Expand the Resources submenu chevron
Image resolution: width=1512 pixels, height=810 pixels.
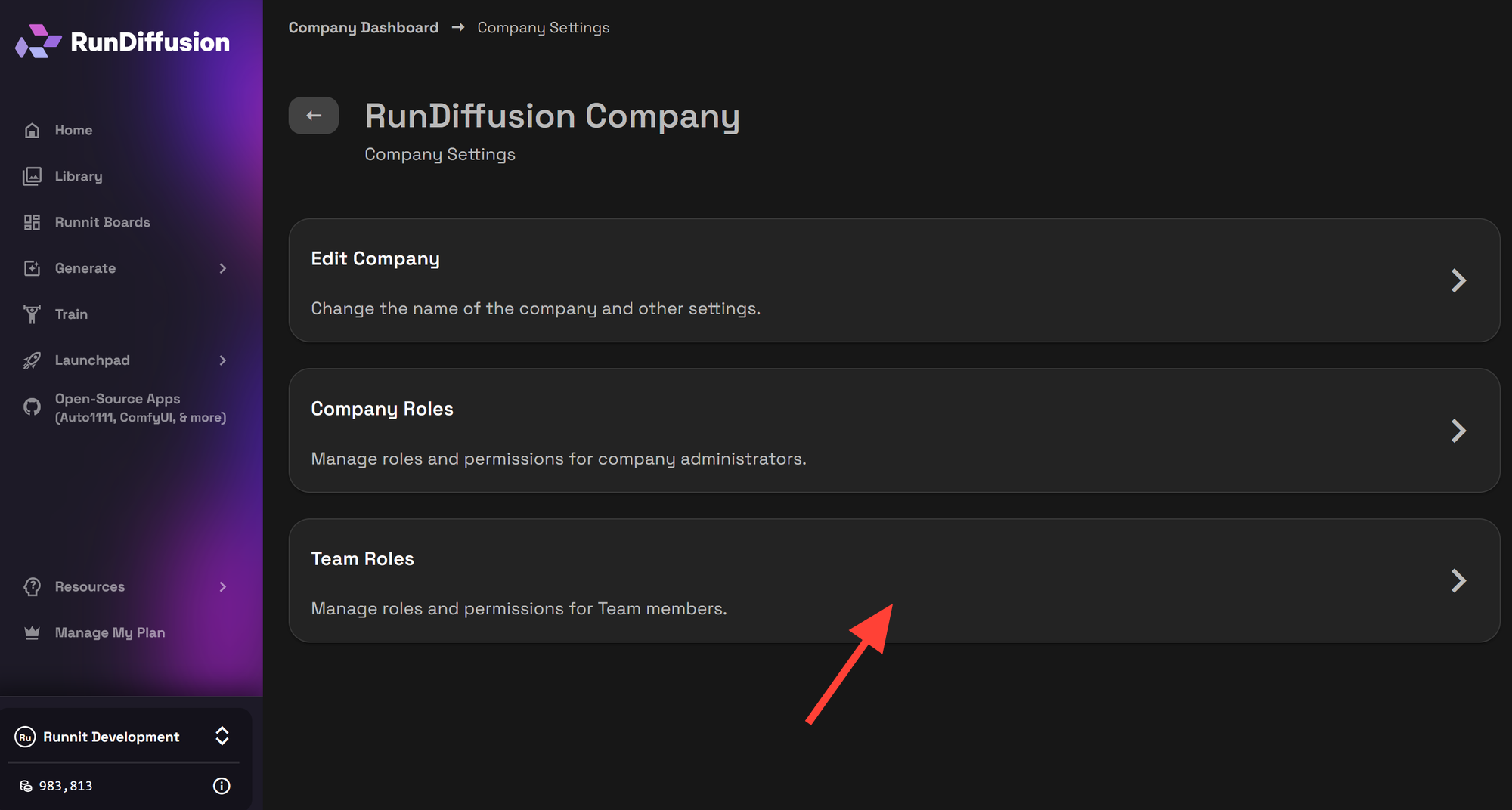click(x=222, y=586)
